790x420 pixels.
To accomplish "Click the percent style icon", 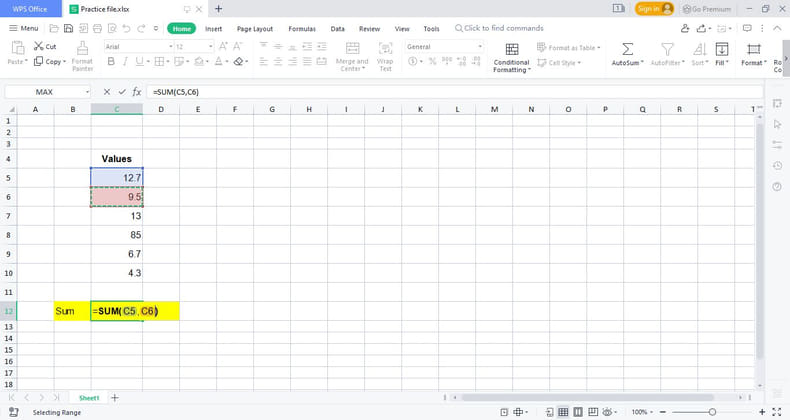I will 432,61.
